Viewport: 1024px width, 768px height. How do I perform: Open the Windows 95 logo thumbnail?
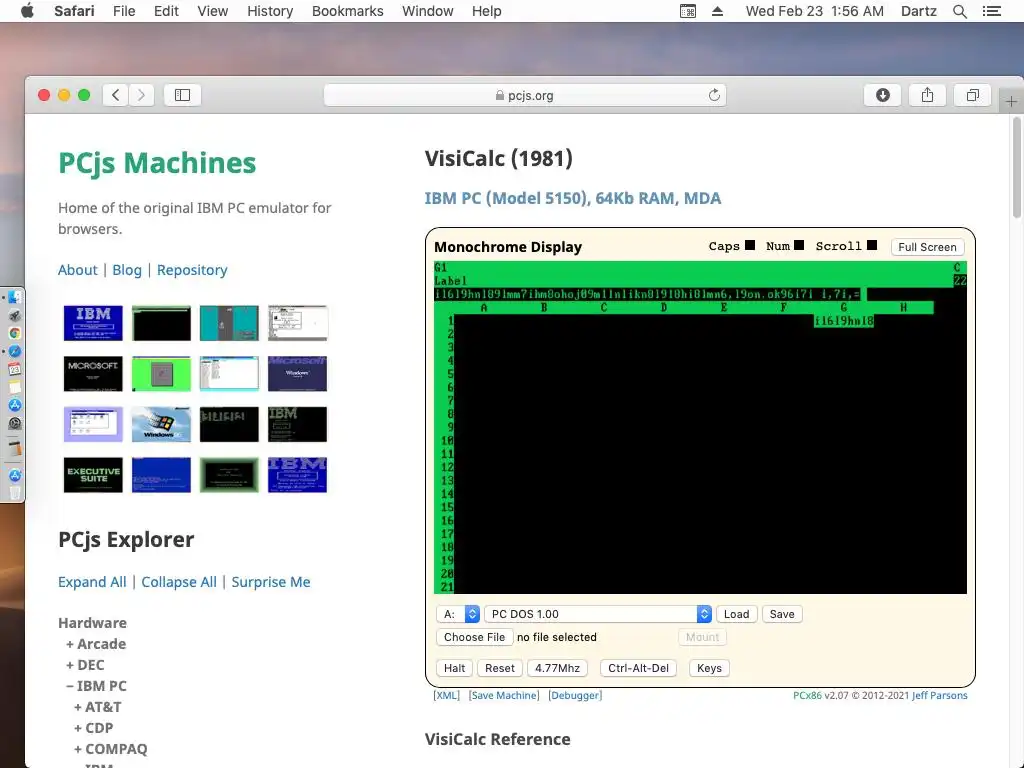pyautogui.click(x=161, y=424)
